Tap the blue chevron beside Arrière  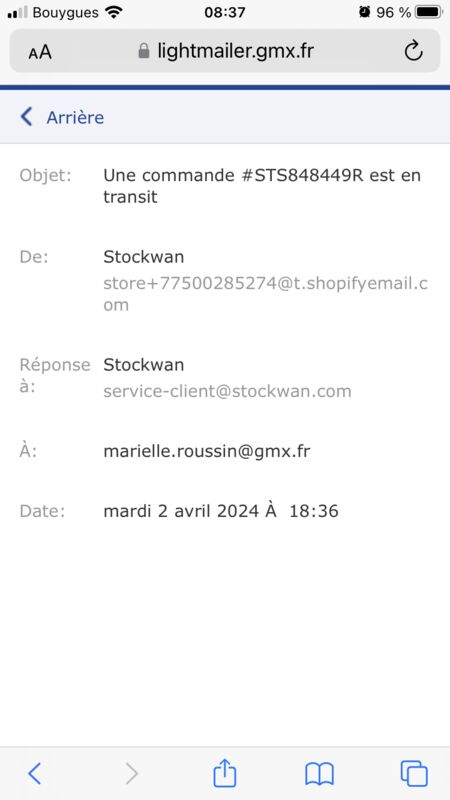[x=26, y=117]
